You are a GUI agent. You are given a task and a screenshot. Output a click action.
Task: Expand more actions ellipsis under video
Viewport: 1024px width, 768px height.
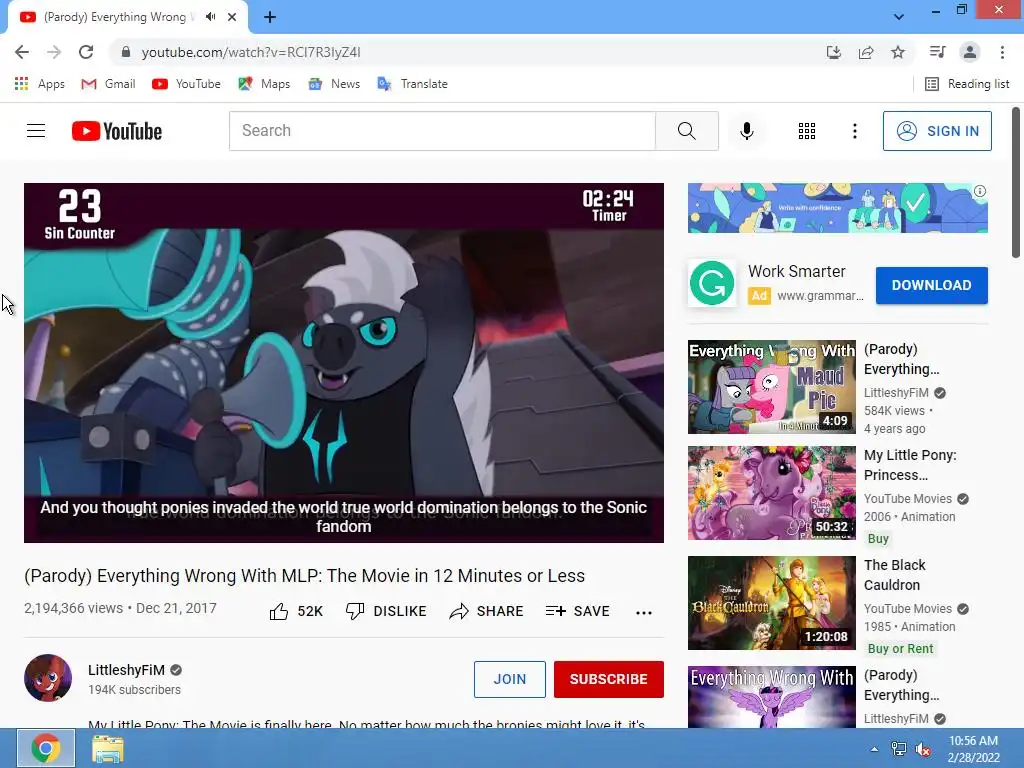pos(644,613)
